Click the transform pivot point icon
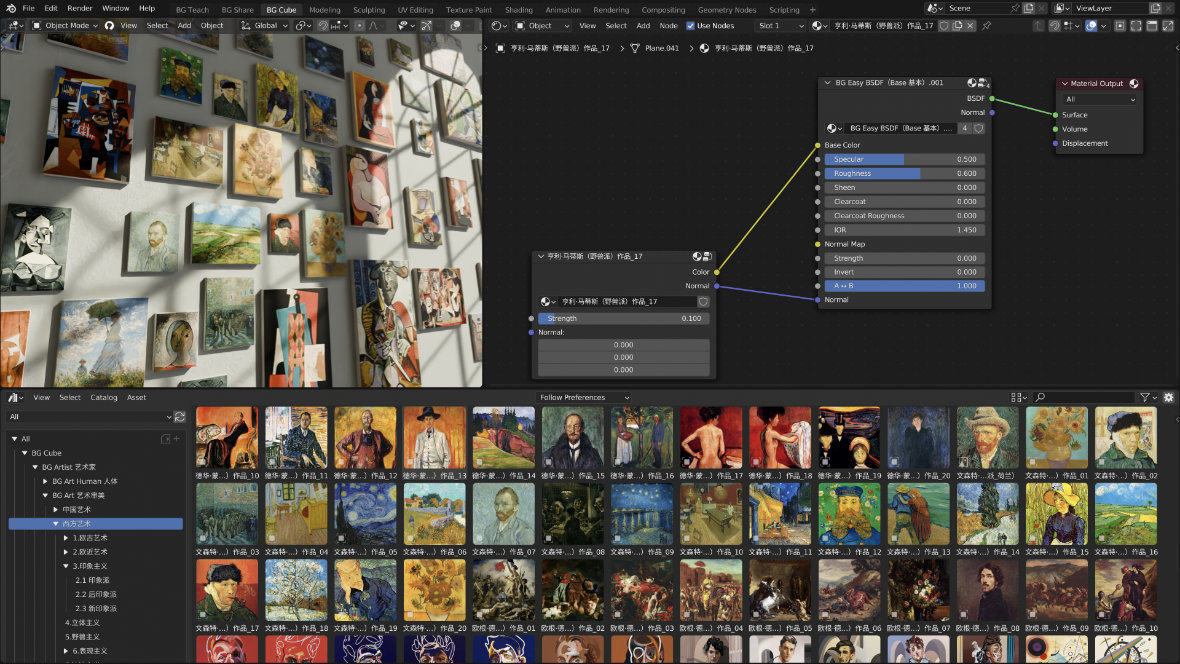1180x664 pixels. pyautogui.click(x=303, y=26)
